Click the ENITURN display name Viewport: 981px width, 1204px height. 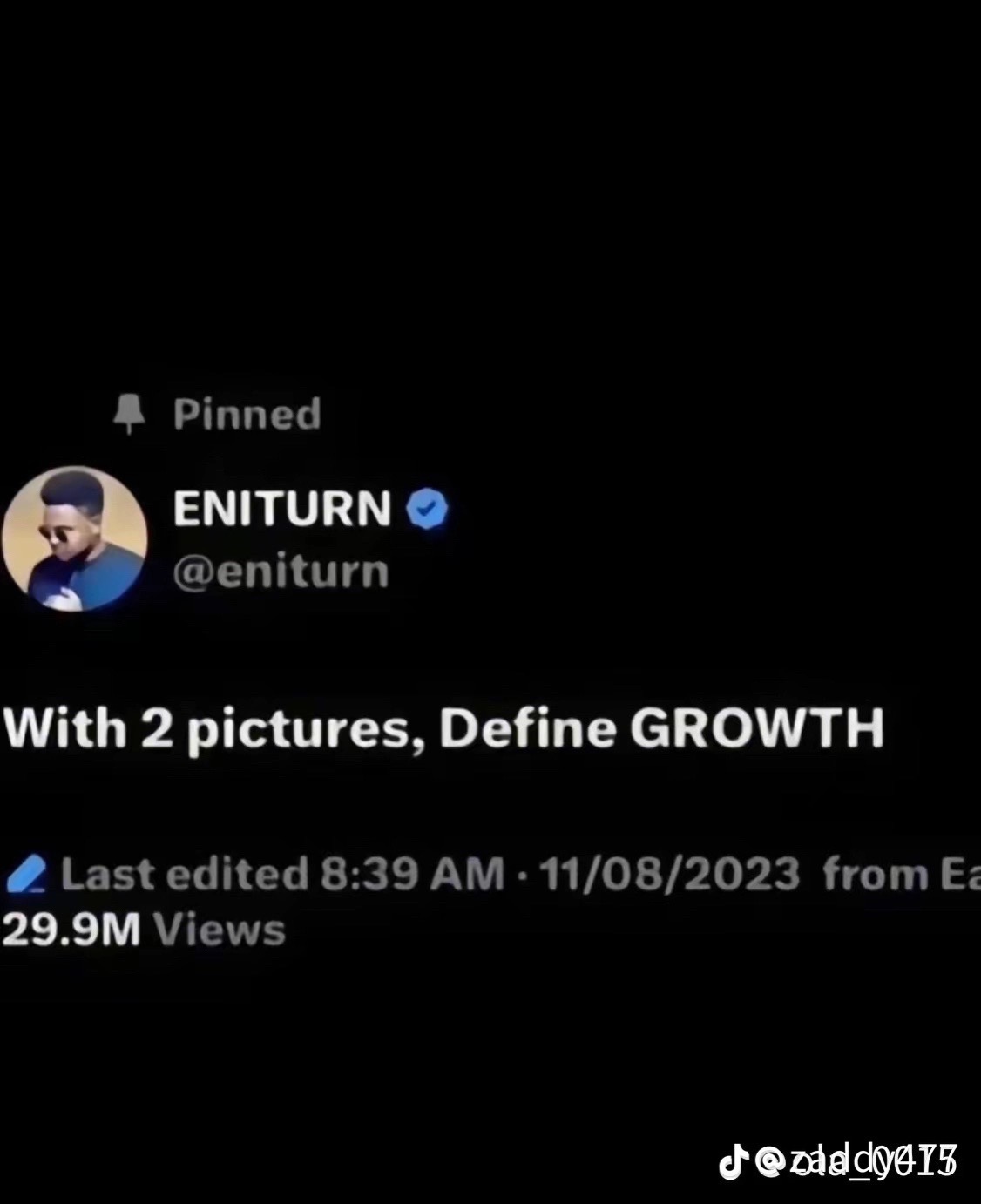282,508
